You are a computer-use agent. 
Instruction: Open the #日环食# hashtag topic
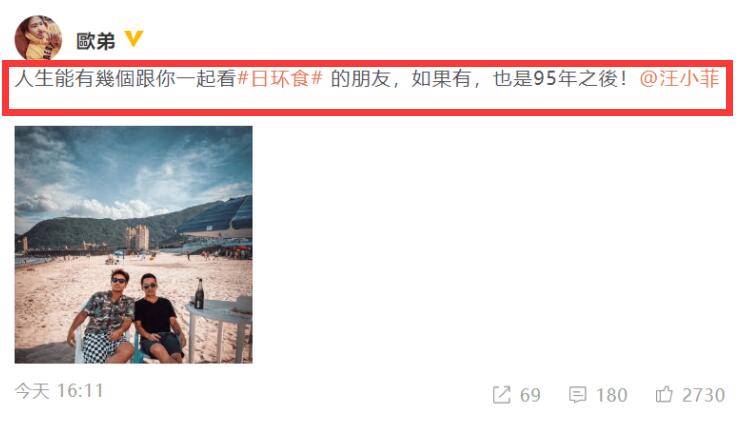(x=280, y=79)
